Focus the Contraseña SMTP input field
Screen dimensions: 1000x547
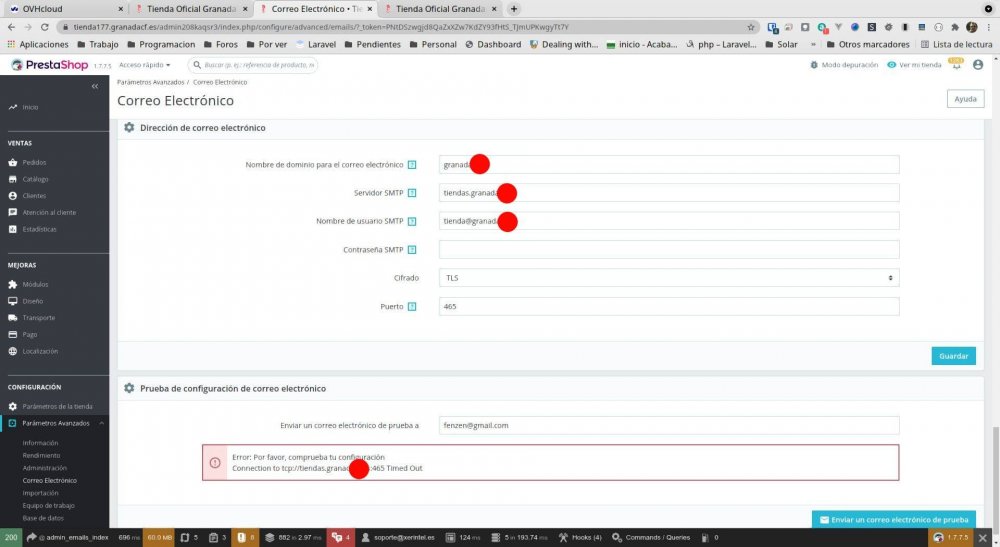tap(669, 249)
